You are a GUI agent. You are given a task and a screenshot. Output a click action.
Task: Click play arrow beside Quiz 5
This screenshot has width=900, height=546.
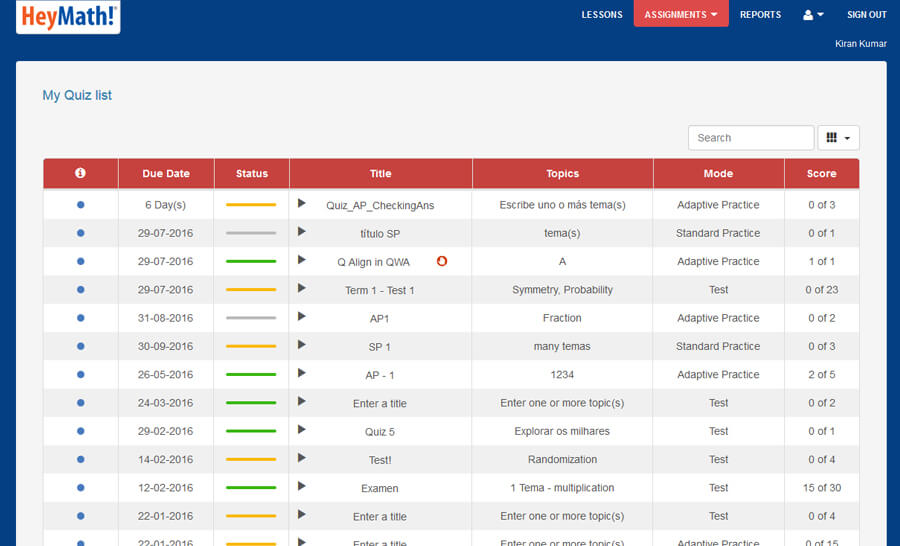pyautogui.click(x=302, y=431)
